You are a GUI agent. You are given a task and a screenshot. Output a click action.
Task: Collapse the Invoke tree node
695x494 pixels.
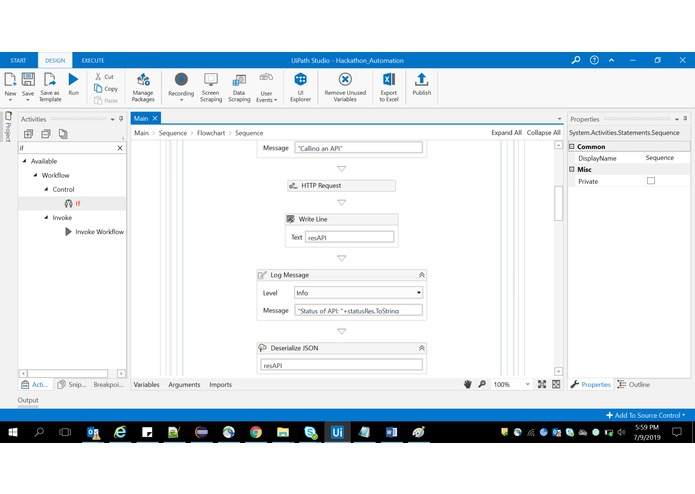click(46, 218)
